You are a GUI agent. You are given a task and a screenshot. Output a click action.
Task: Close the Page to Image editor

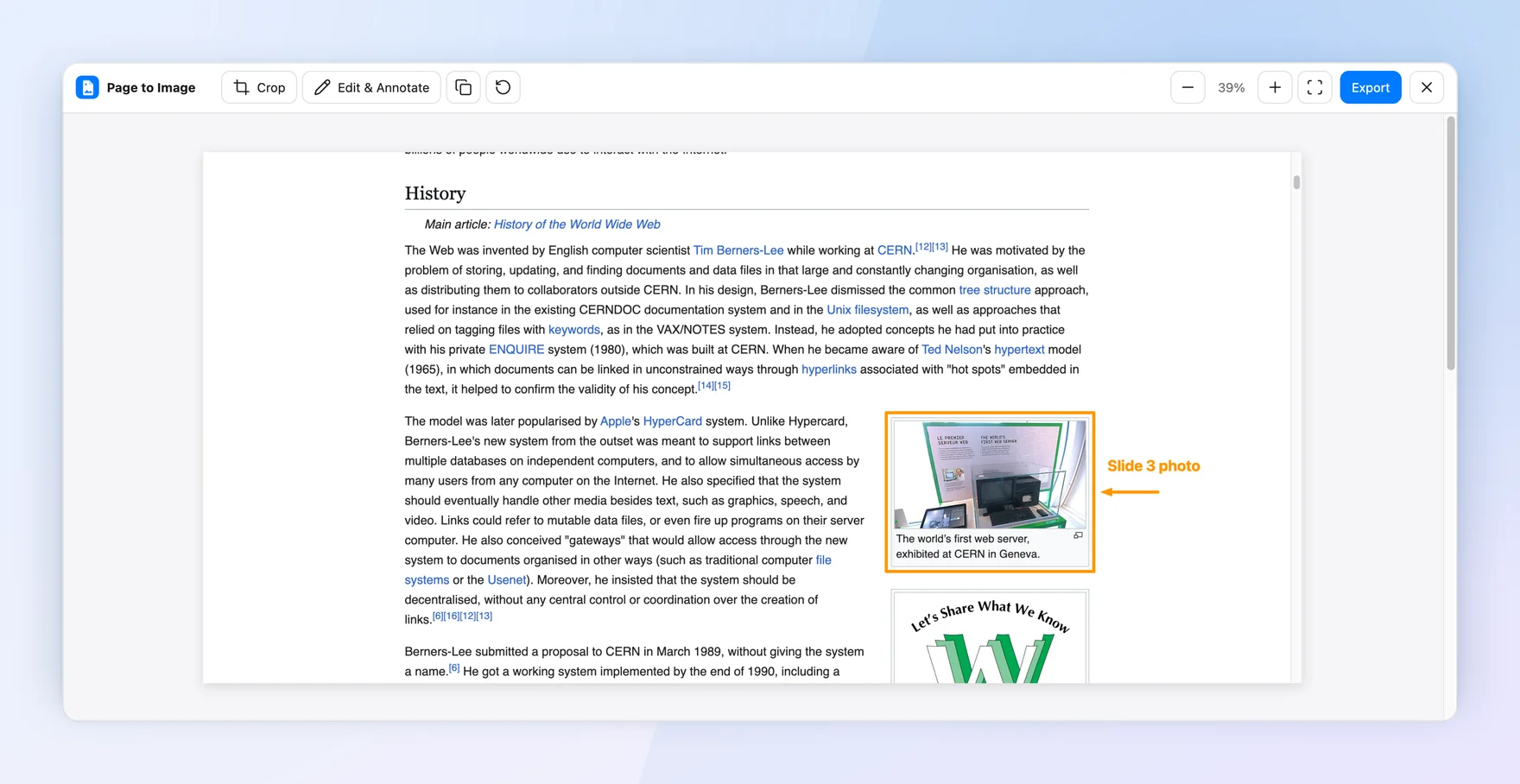pyautogui.click(x=1427, y=87)
